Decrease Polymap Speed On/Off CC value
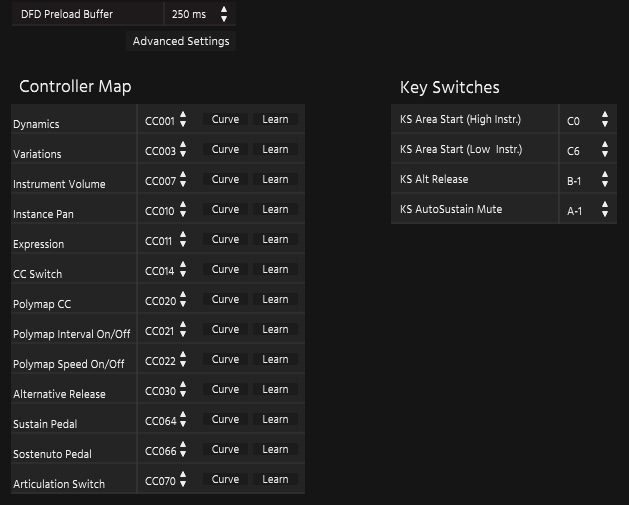Viewport: 629px width, 505px height. tap(184, 365)
